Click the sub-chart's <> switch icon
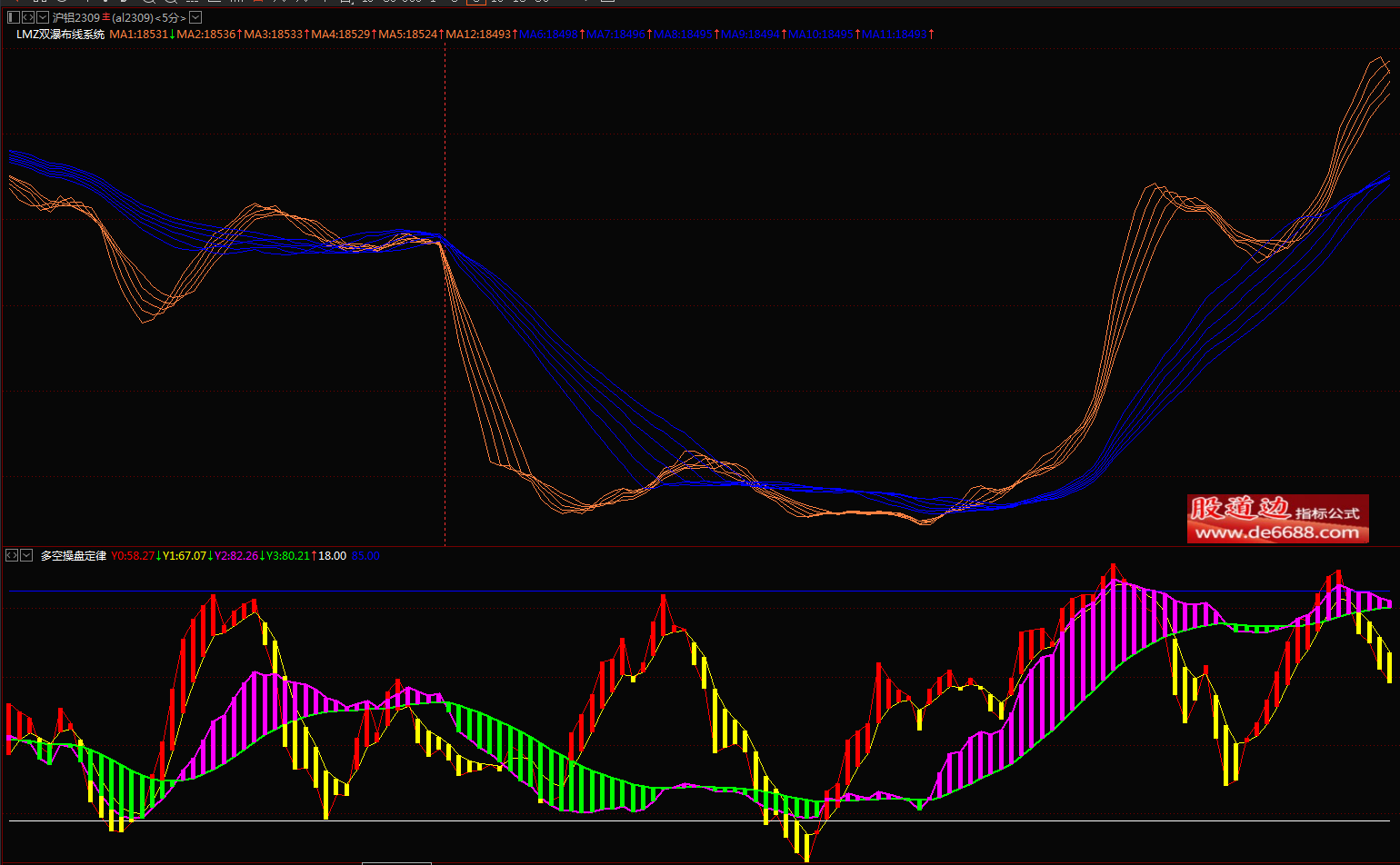The image size is (1400, 865). tap(12, 555)
